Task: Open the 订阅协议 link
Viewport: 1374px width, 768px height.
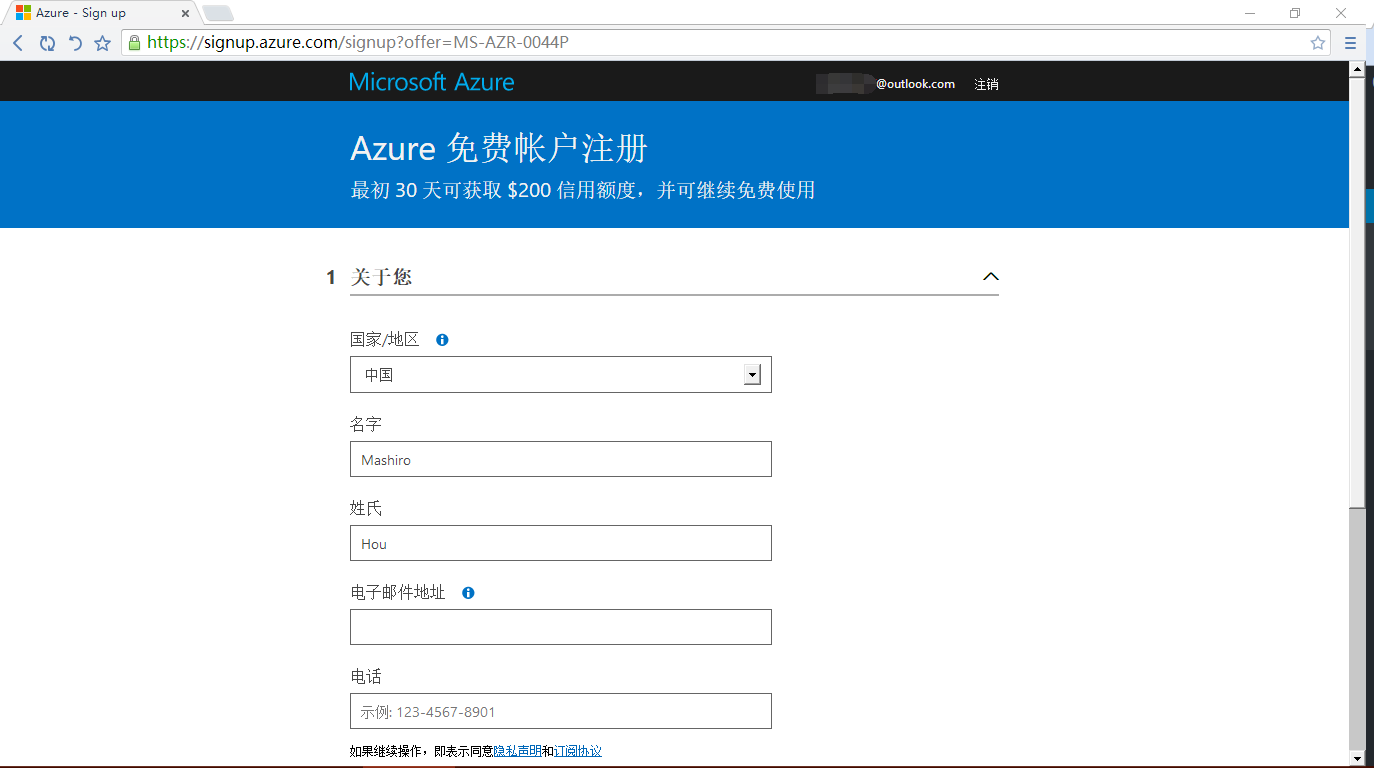Action: point(578,751)
